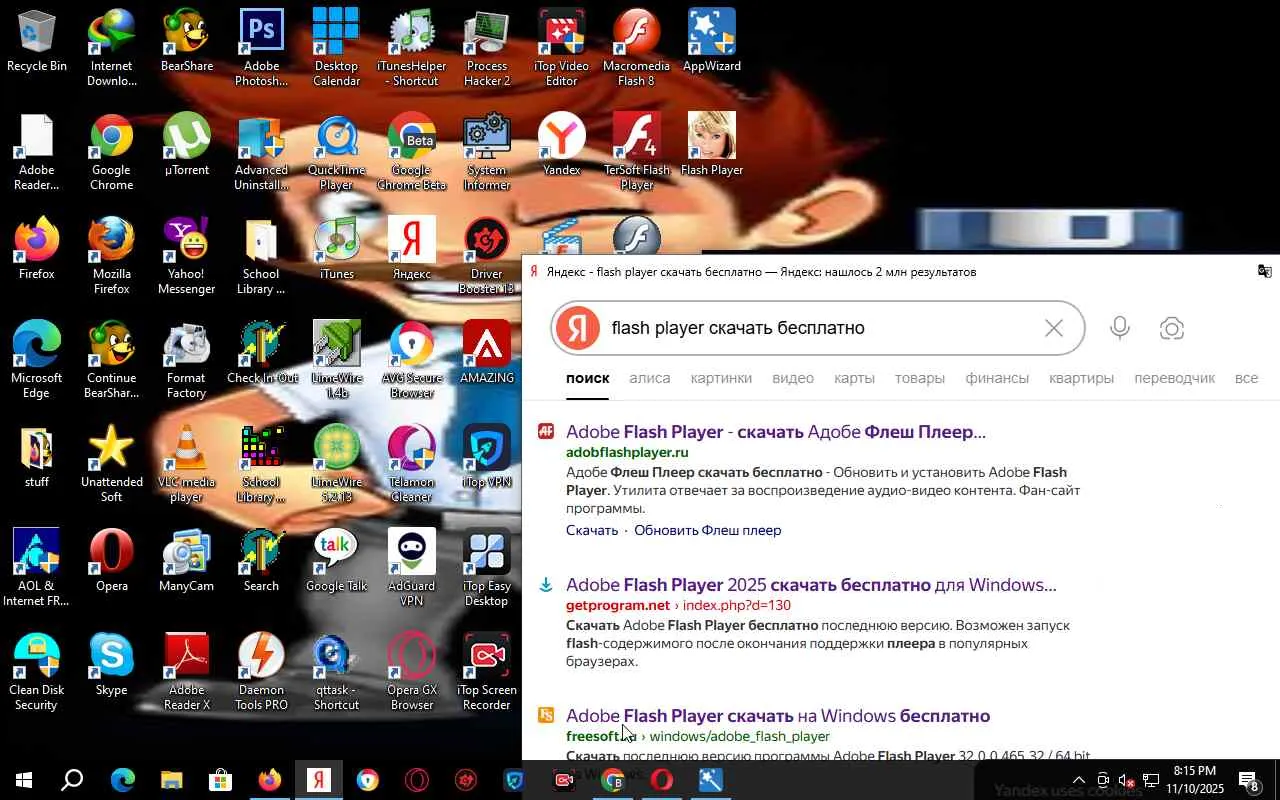Select the iTop Screen Recorder desktop icon

click(487, 672)
